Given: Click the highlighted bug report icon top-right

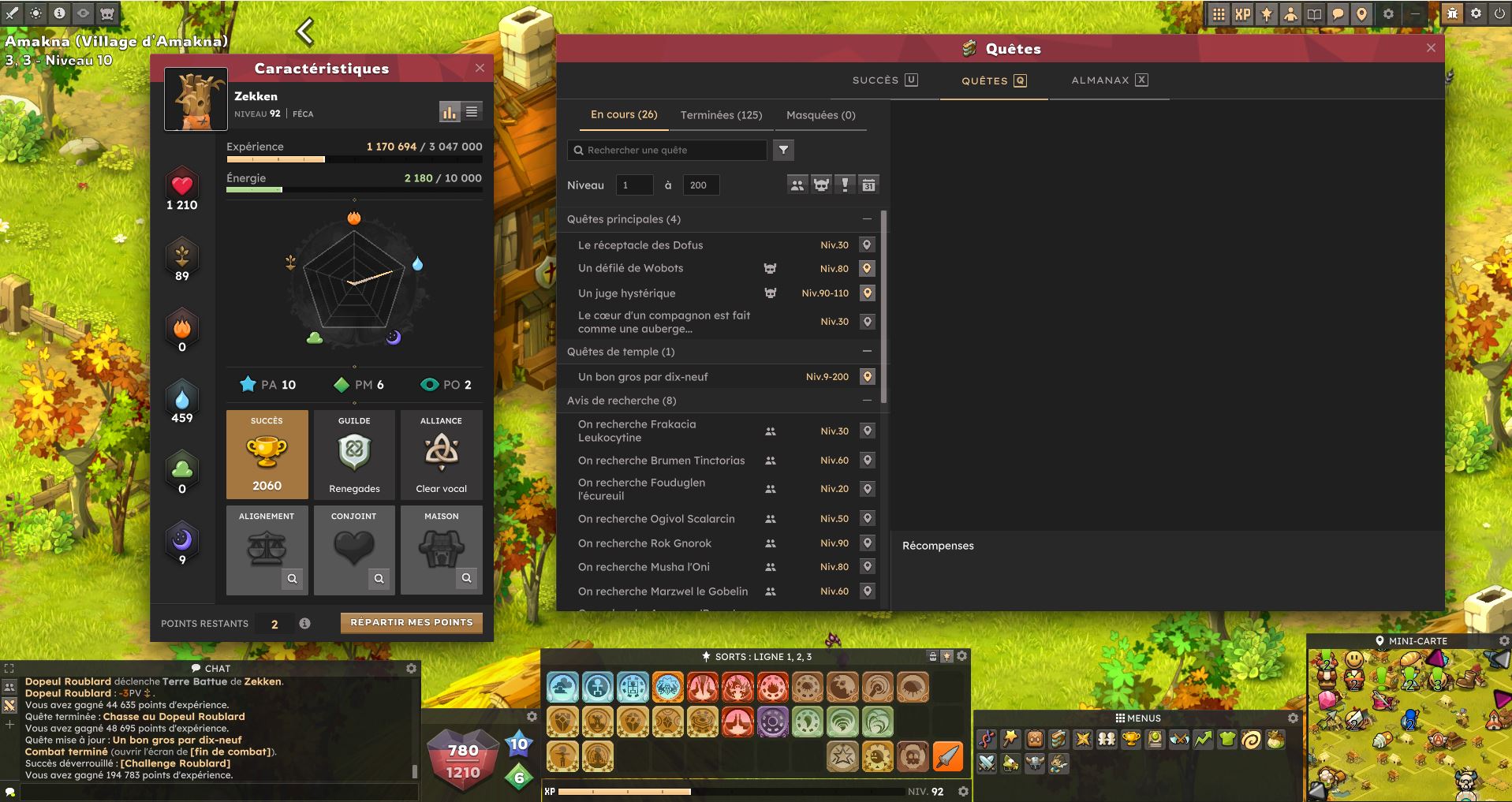Looking at the screenshot, I should coord(1451,13).
